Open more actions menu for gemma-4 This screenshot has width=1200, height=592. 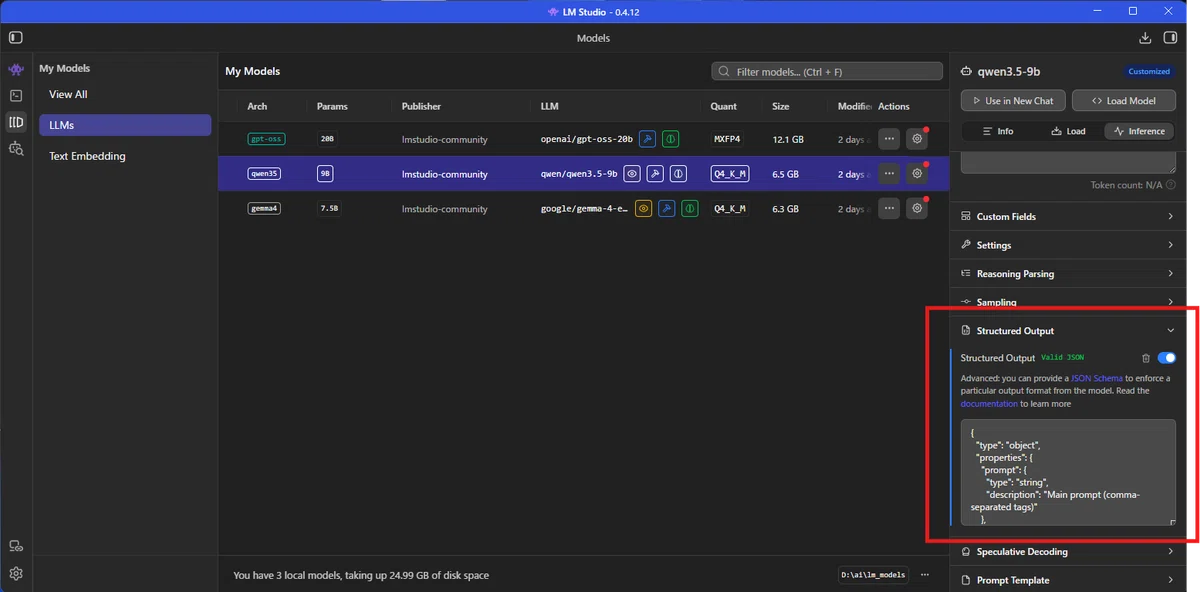(889, 209)
